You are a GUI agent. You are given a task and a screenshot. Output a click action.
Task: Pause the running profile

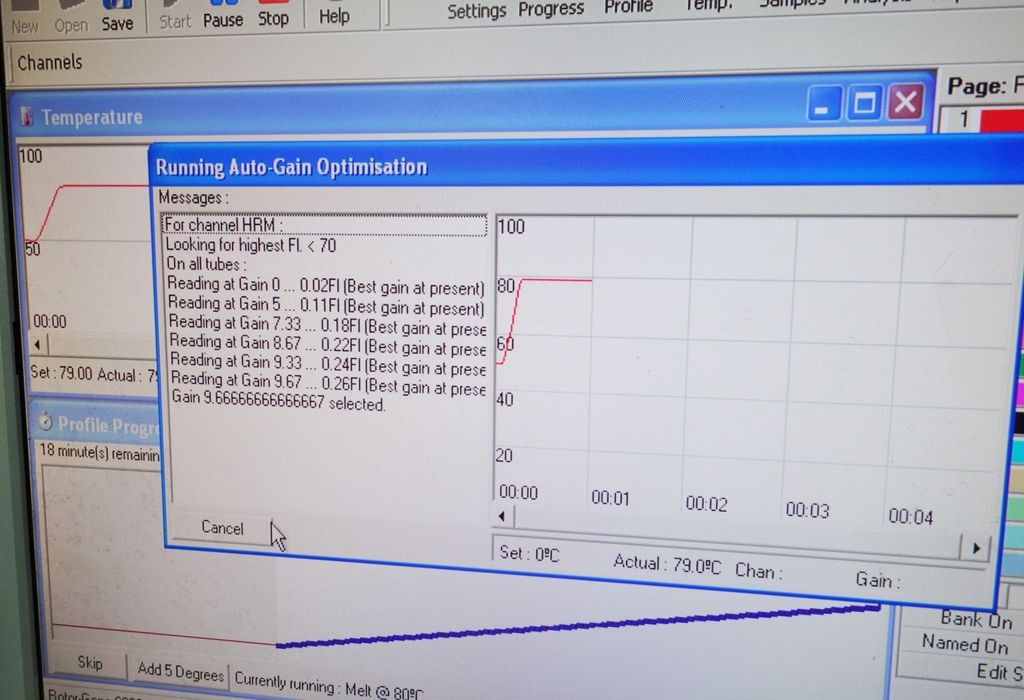223,14
